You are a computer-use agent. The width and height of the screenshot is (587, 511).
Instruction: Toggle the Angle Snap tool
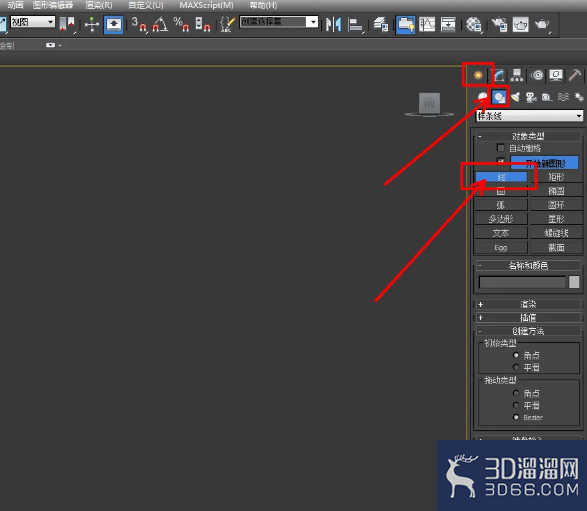(x=160, y=24)
